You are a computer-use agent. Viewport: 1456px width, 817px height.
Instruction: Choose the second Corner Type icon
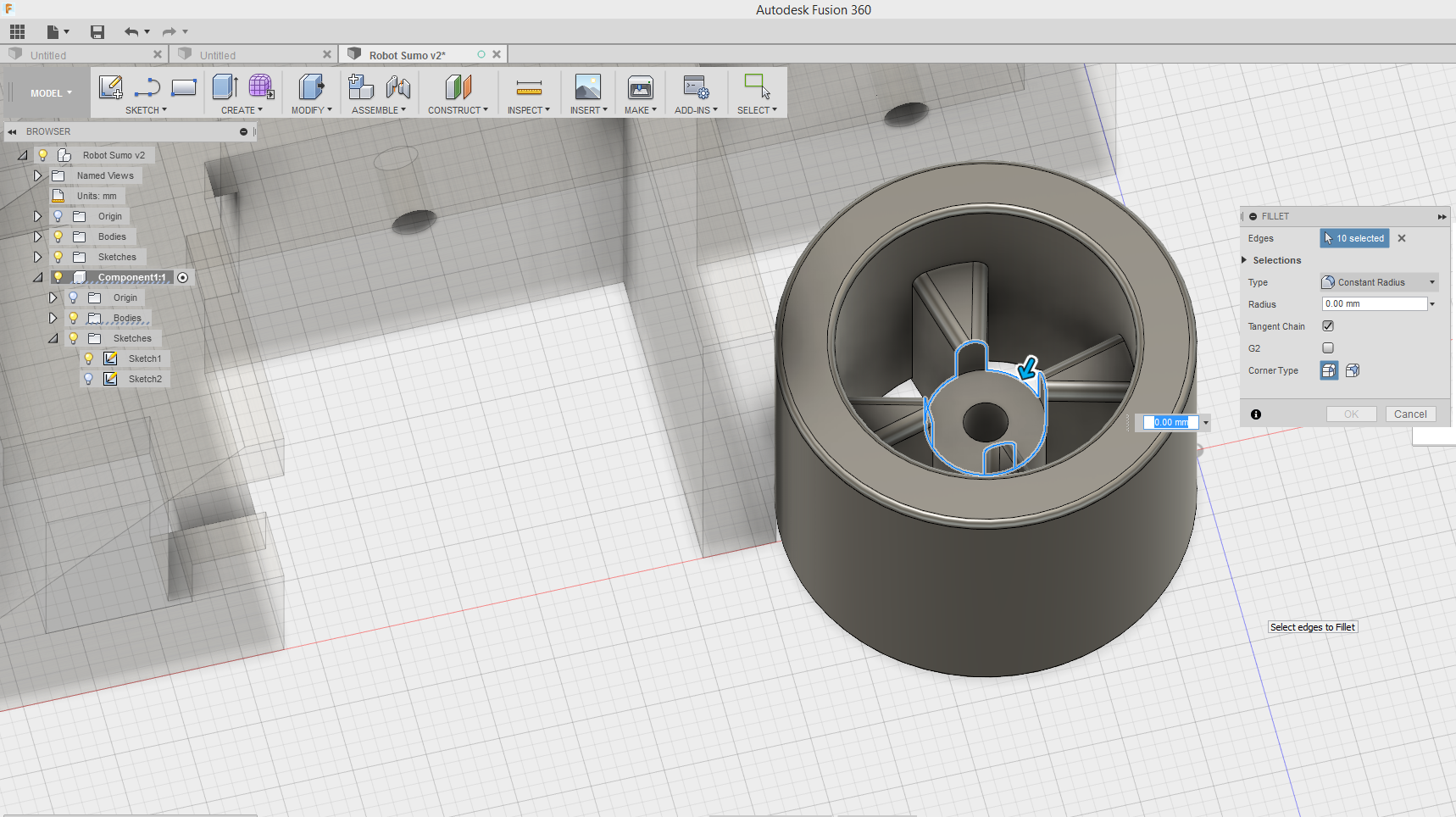click(1353, 370)
